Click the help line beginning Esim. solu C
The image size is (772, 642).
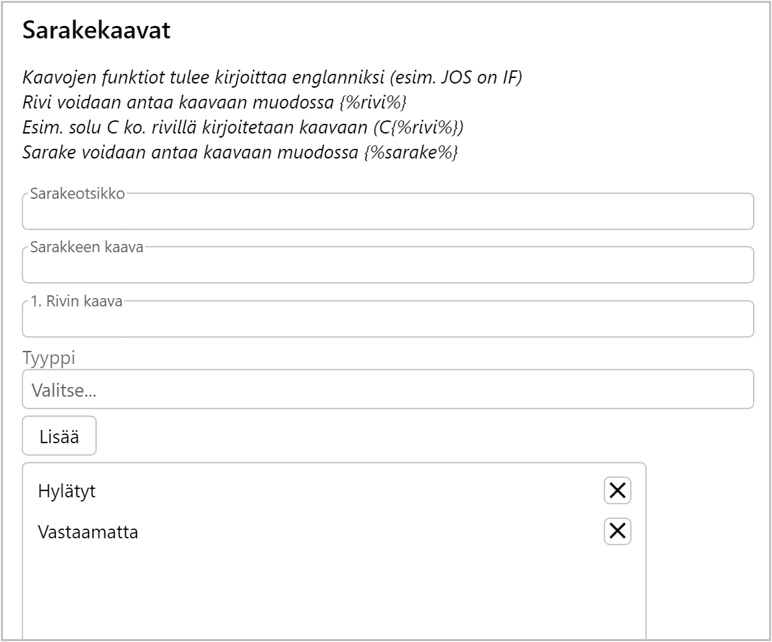tap(242, 127)
